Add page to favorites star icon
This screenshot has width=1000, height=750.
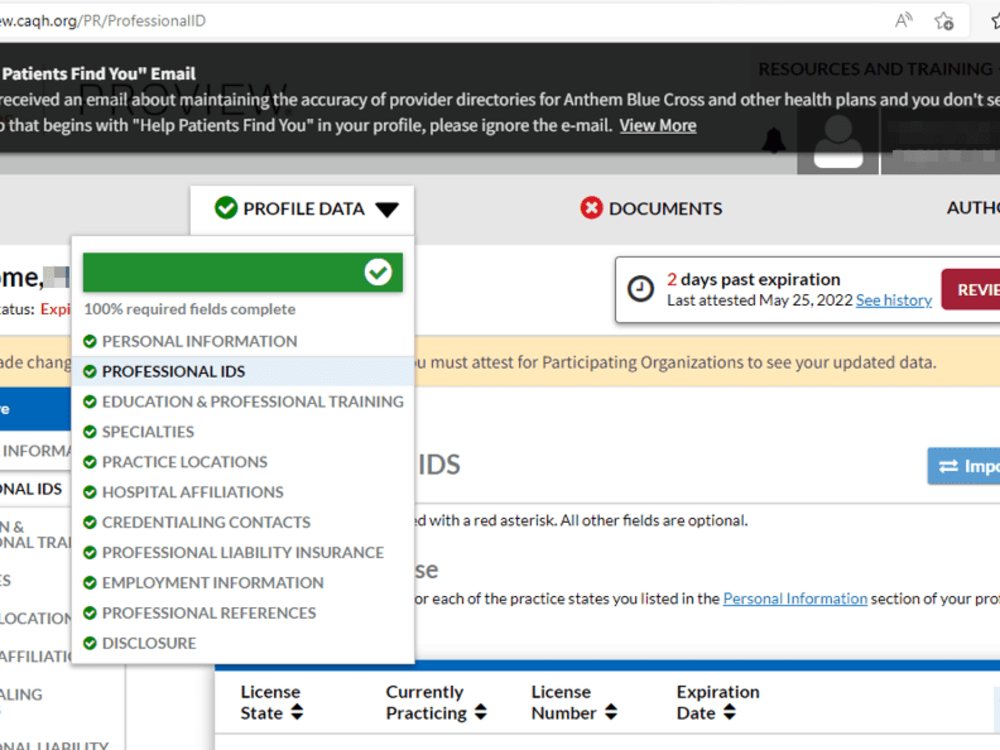coord(944,21)
